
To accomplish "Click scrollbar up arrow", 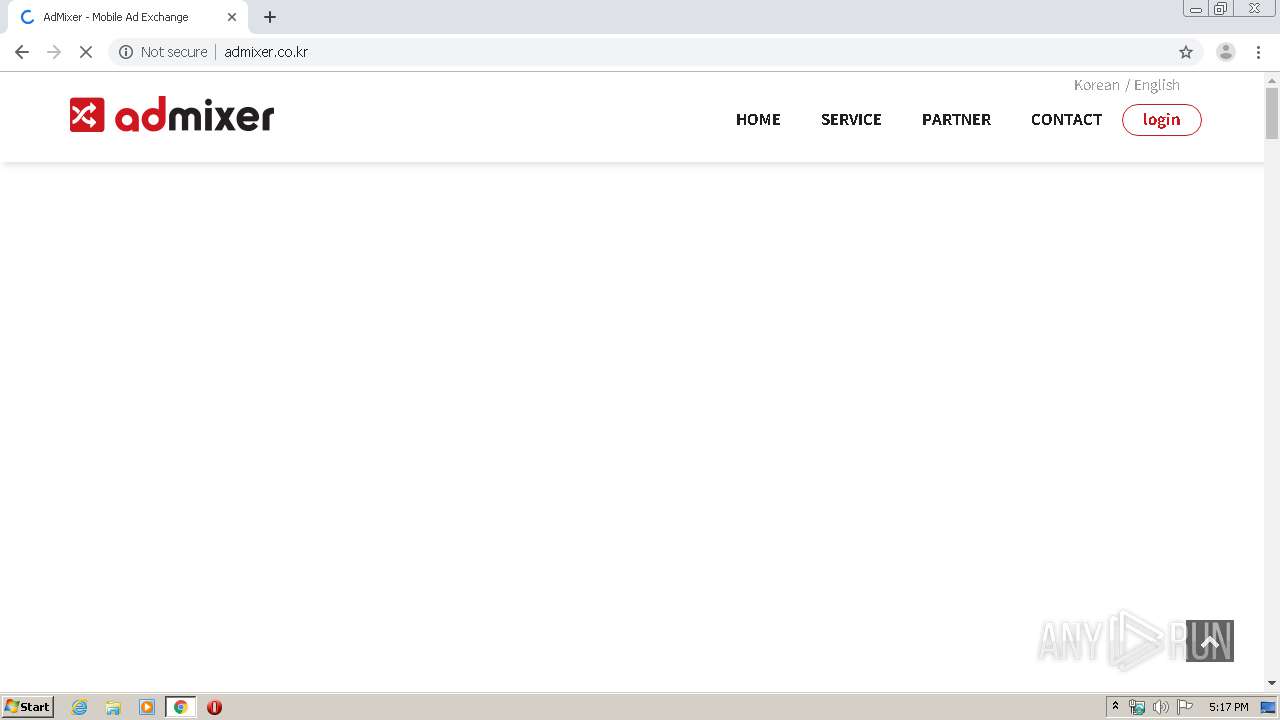I will (1272, 79).
